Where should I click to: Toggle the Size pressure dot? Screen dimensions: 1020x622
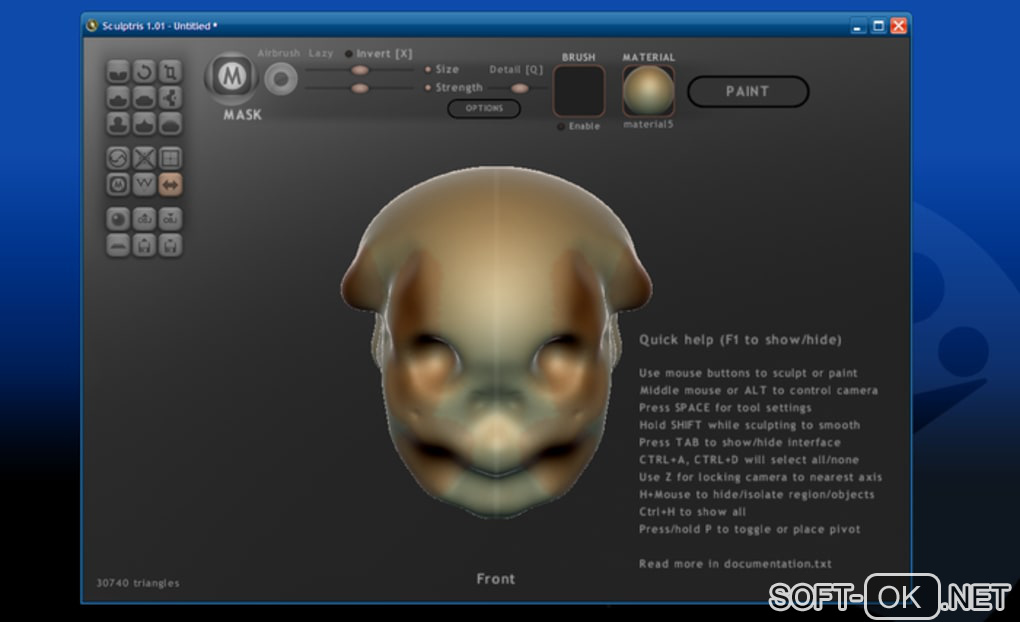(427, 69)
